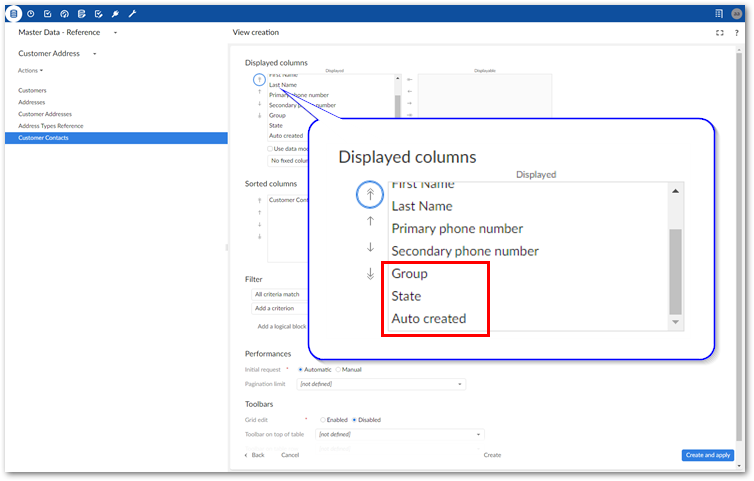Select State in small Displayed list
Screen dimensions: 754x481
pos(276,126)
